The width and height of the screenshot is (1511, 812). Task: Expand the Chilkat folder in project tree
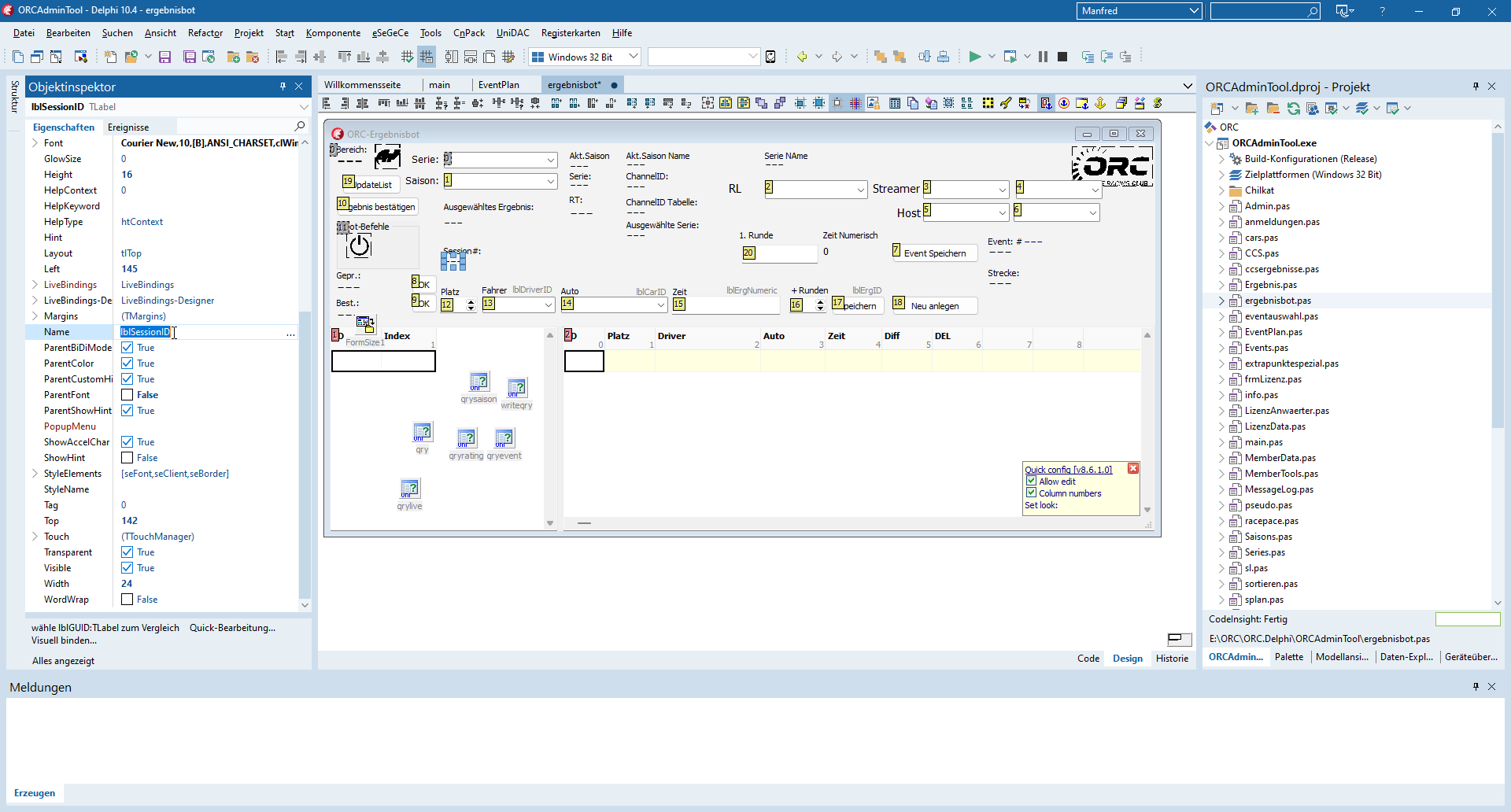[x=1221, y=190]
